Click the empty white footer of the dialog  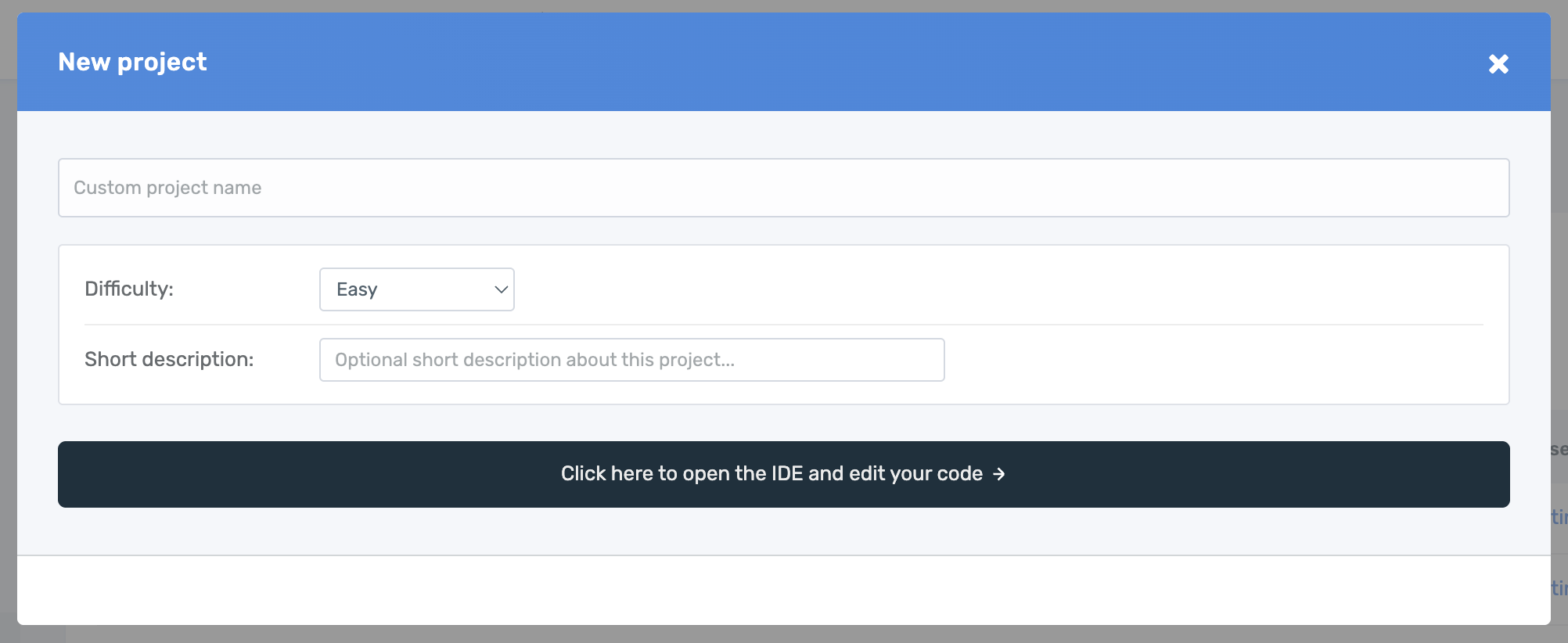click(x=782, y=591)
